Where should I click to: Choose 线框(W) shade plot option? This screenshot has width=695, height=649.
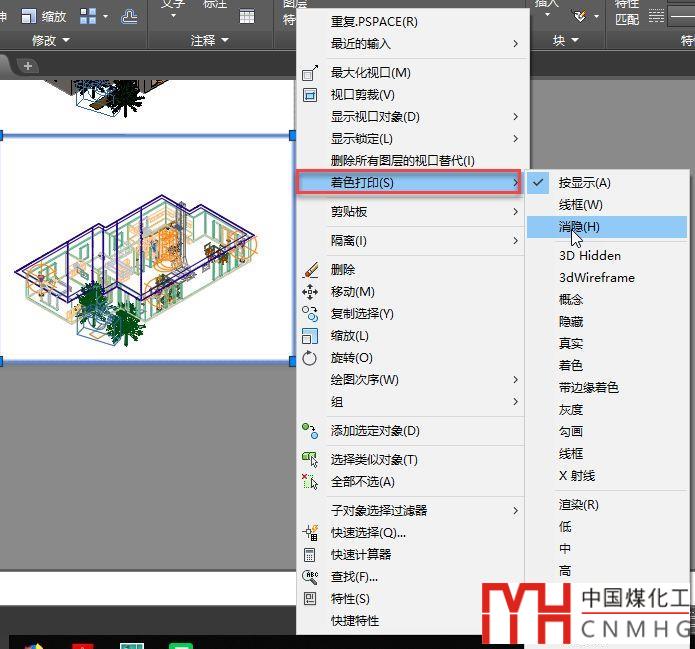pyautogui.click(x=580, y=205)
